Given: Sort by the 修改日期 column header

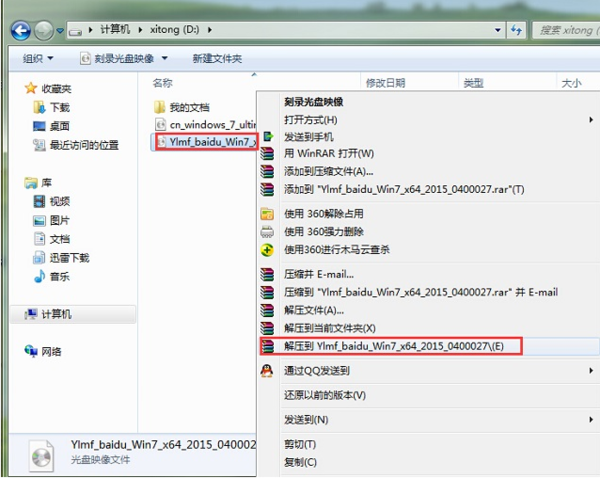Looking at the screenshot, I should tap(385, 83).
